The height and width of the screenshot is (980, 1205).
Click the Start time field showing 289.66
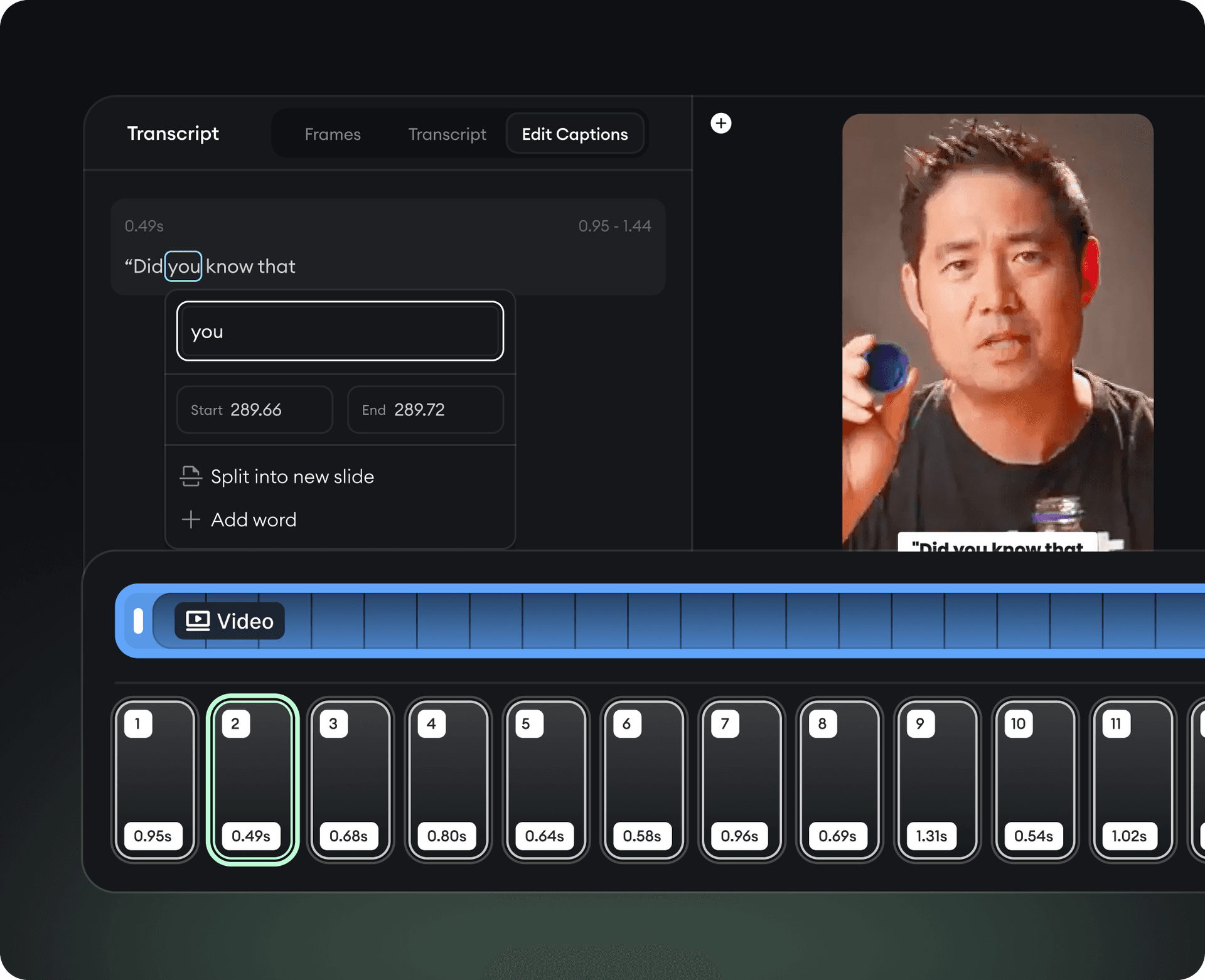(x=254, y=410)
